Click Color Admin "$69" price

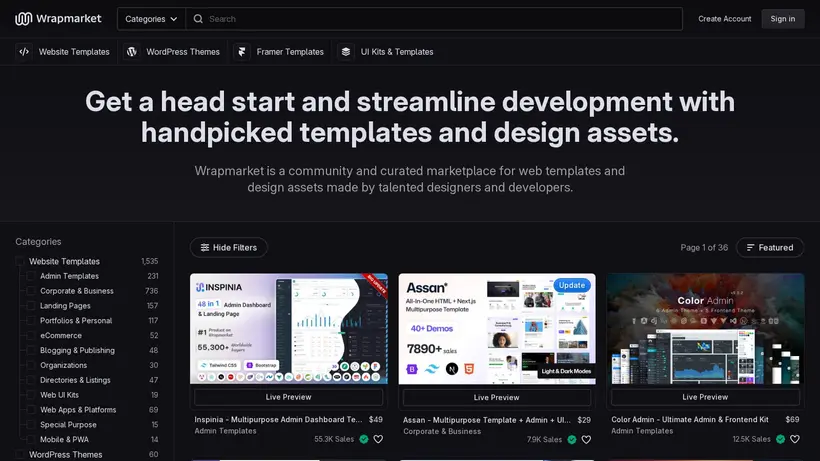(x=792, y=420)
